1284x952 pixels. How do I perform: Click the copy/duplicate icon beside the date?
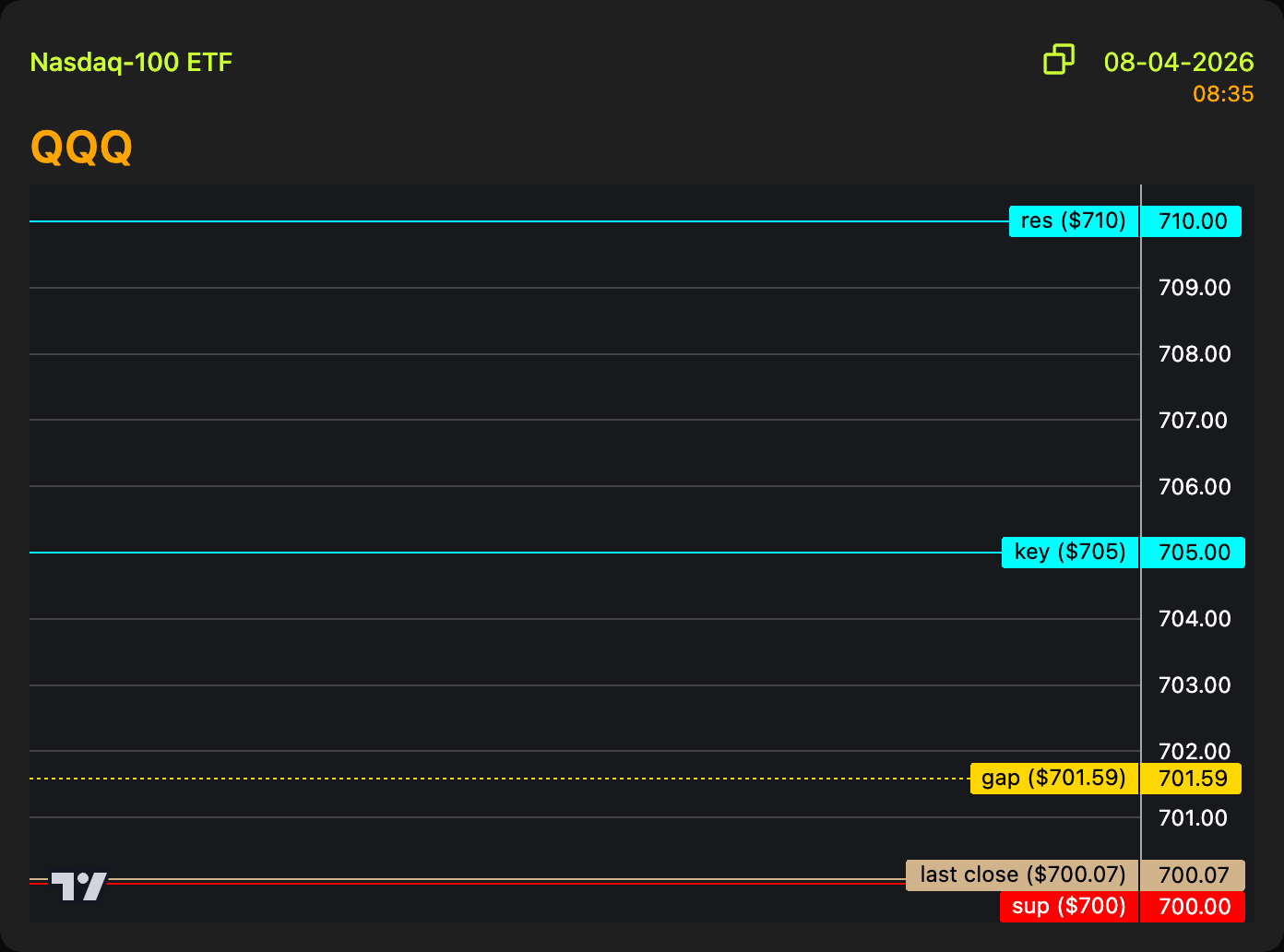click(1059, 59)
